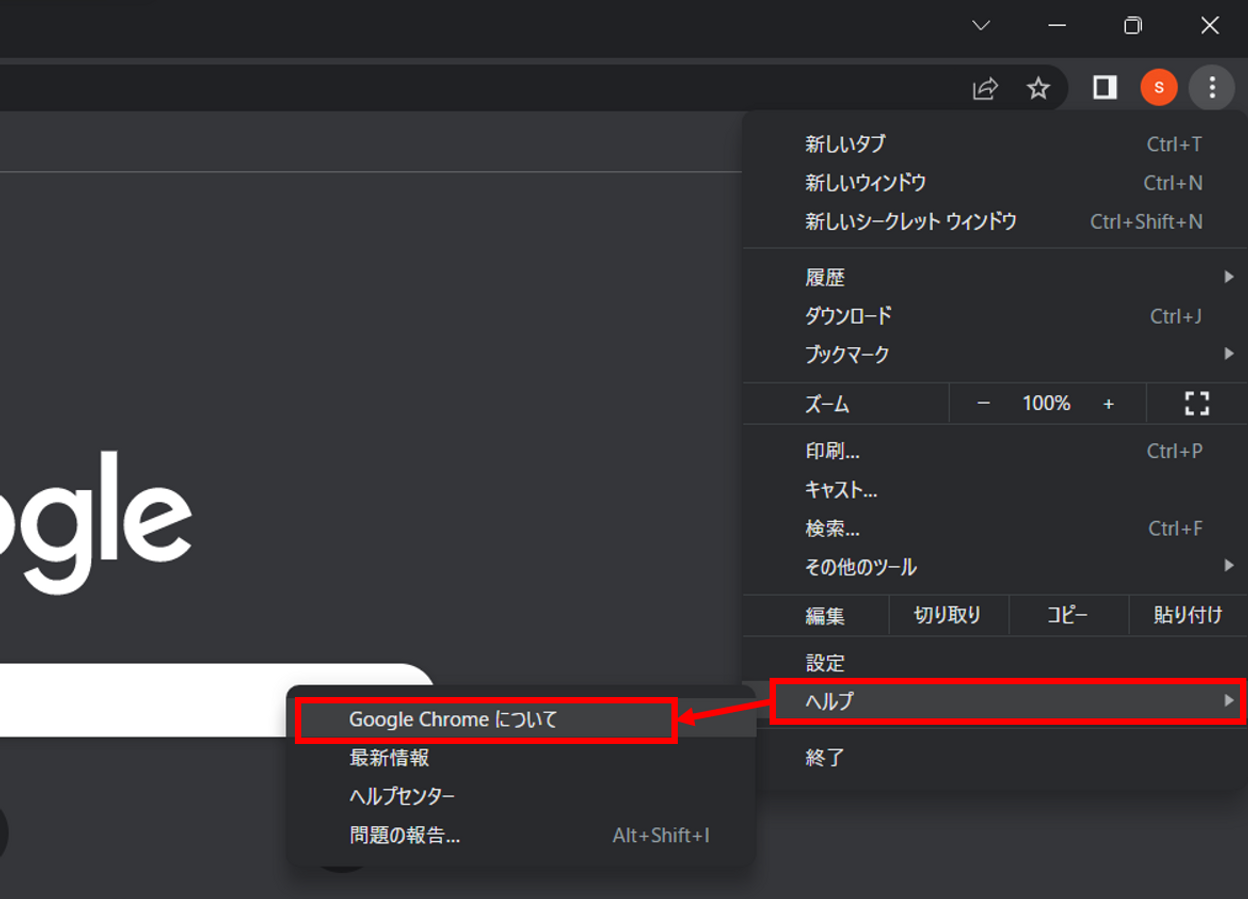Select 終了 to quit Chrome
The height and width of the screenshot is (899, 1248).
click(x=995, y=757)
